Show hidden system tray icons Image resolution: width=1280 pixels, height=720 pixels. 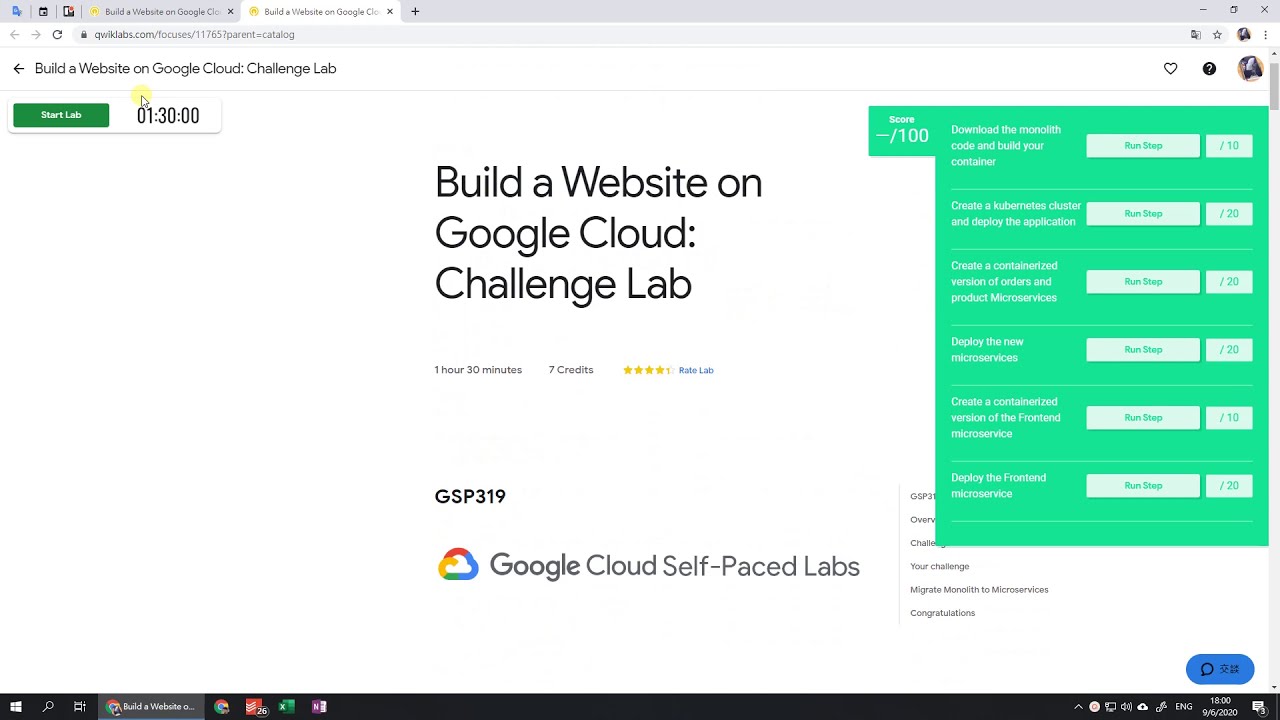coord(1078,707)
